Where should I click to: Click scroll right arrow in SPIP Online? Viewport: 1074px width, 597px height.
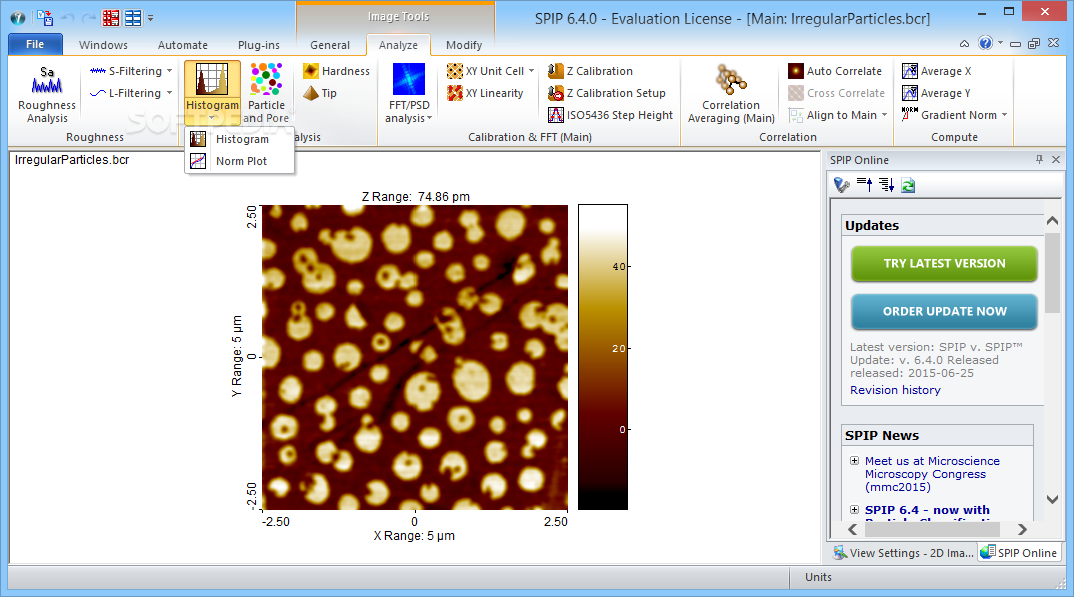[x=1022, y=529]
